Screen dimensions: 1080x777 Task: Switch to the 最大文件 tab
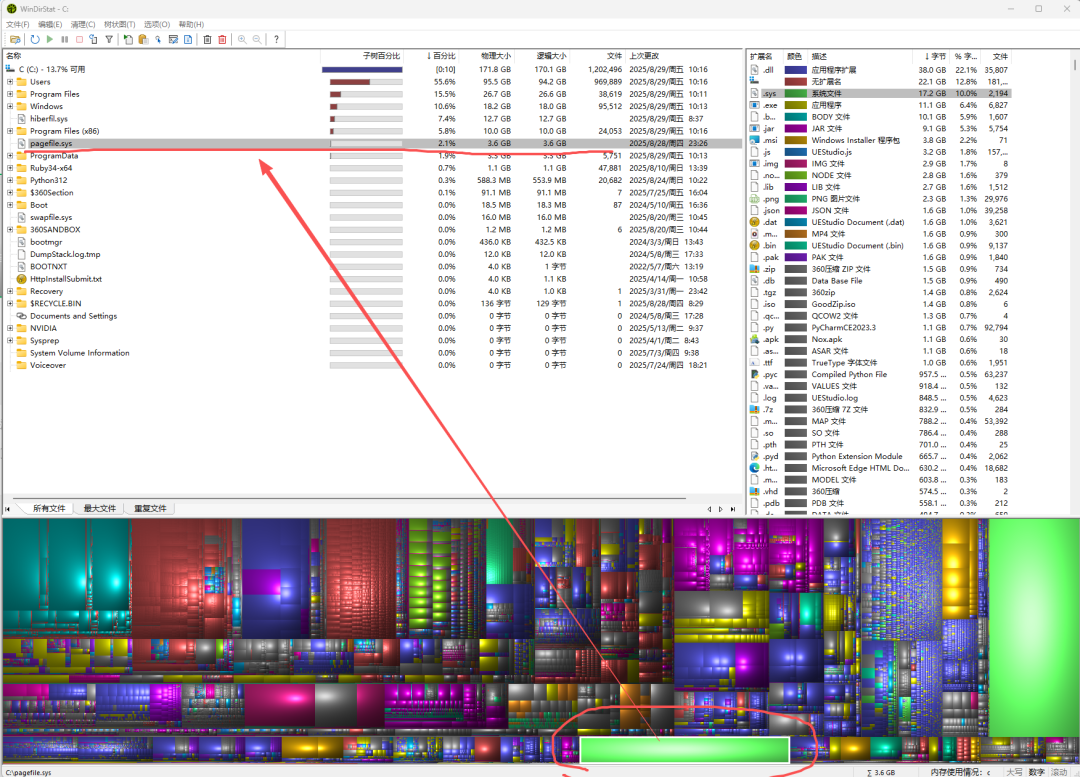(x=99, y=508)
